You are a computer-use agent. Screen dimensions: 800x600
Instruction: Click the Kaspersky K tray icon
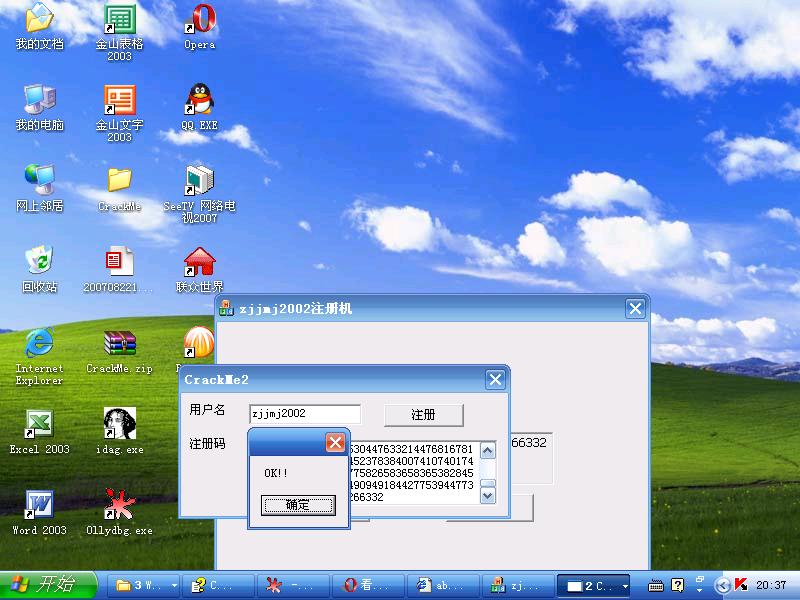pos(741,585)
